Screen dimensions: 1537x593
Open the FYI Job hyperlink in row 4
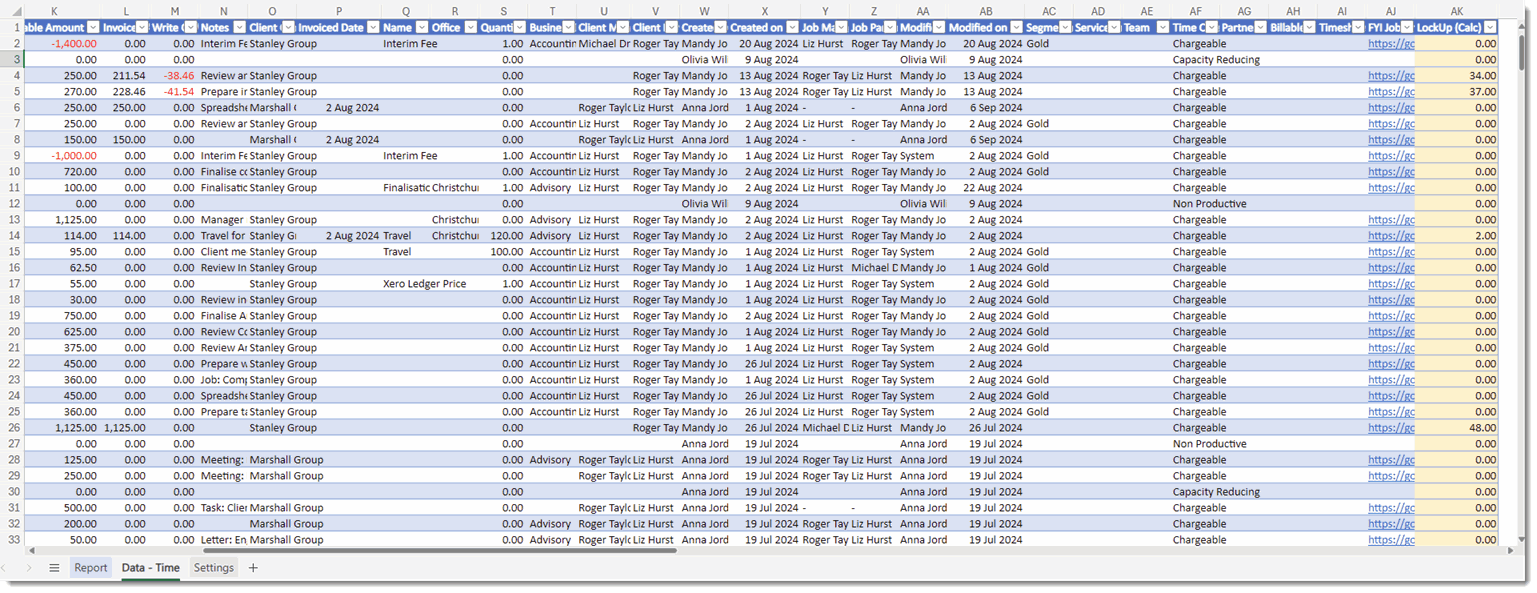[1390, 75]
